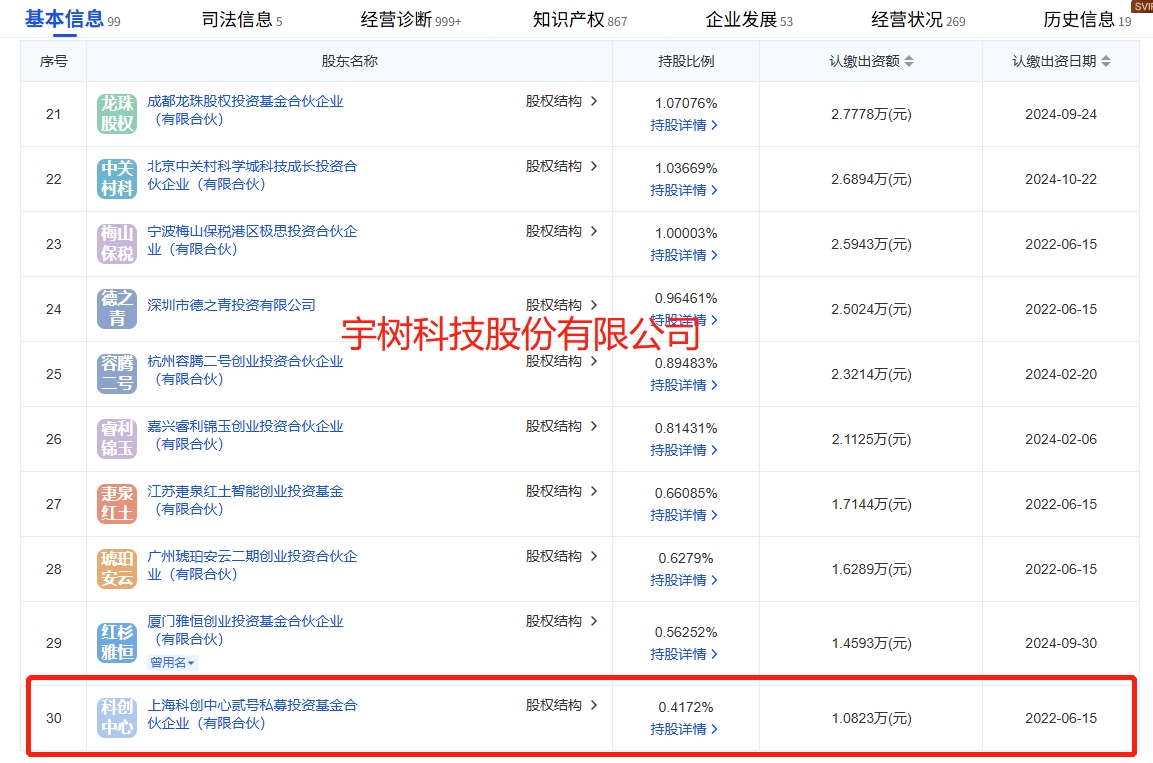Click the 德之青 shareholder logo

(x=117, y=309)
